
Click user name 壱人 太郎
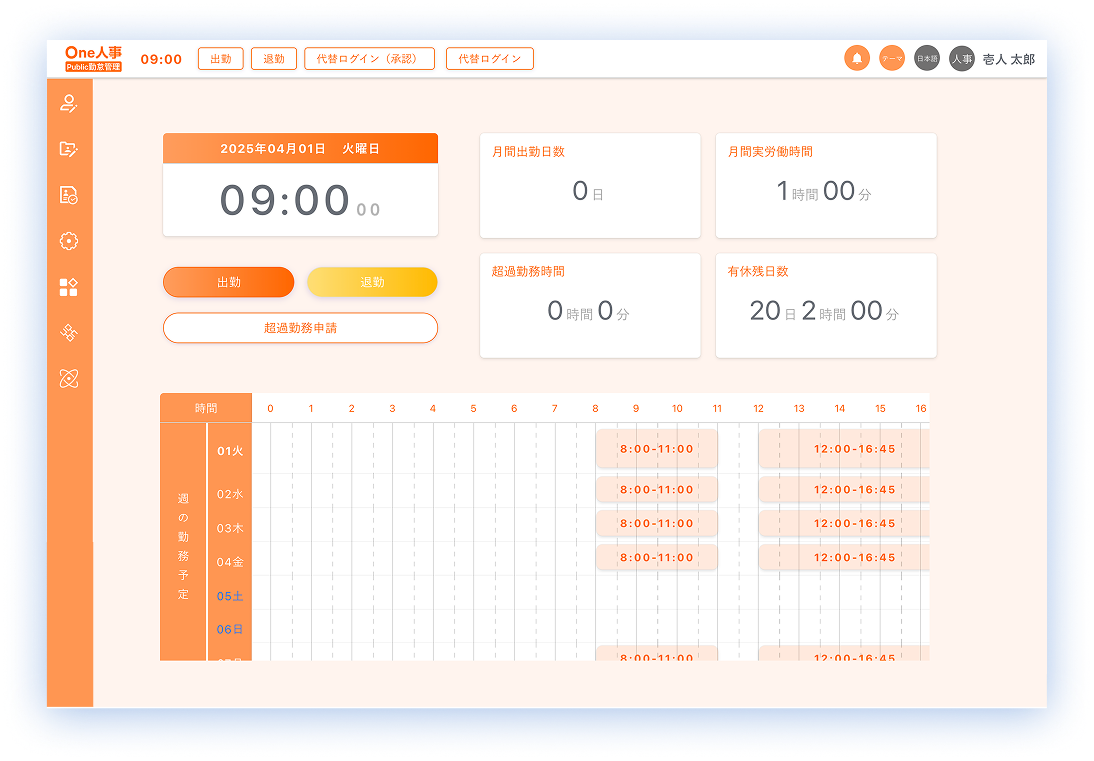click(1008, 59)
